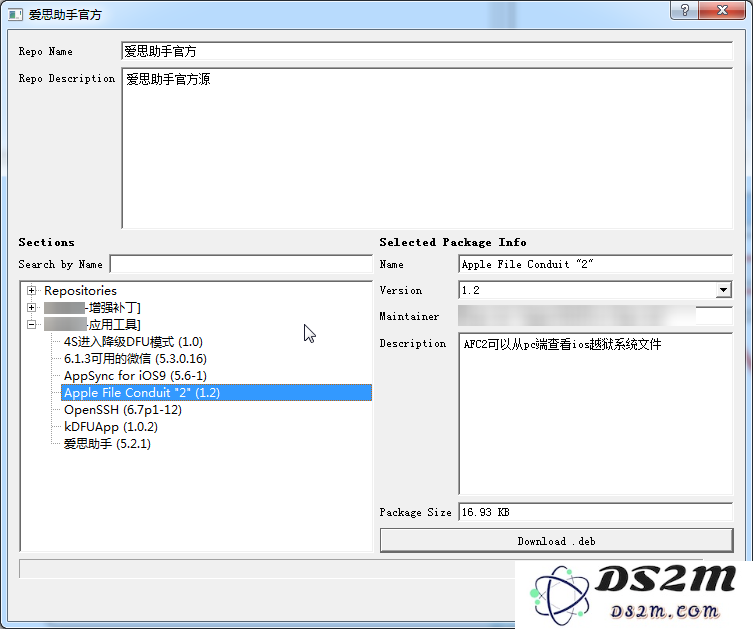Screen dimensions: 753x629
Task: Click the help question mark button
Action: click(685, 10)
